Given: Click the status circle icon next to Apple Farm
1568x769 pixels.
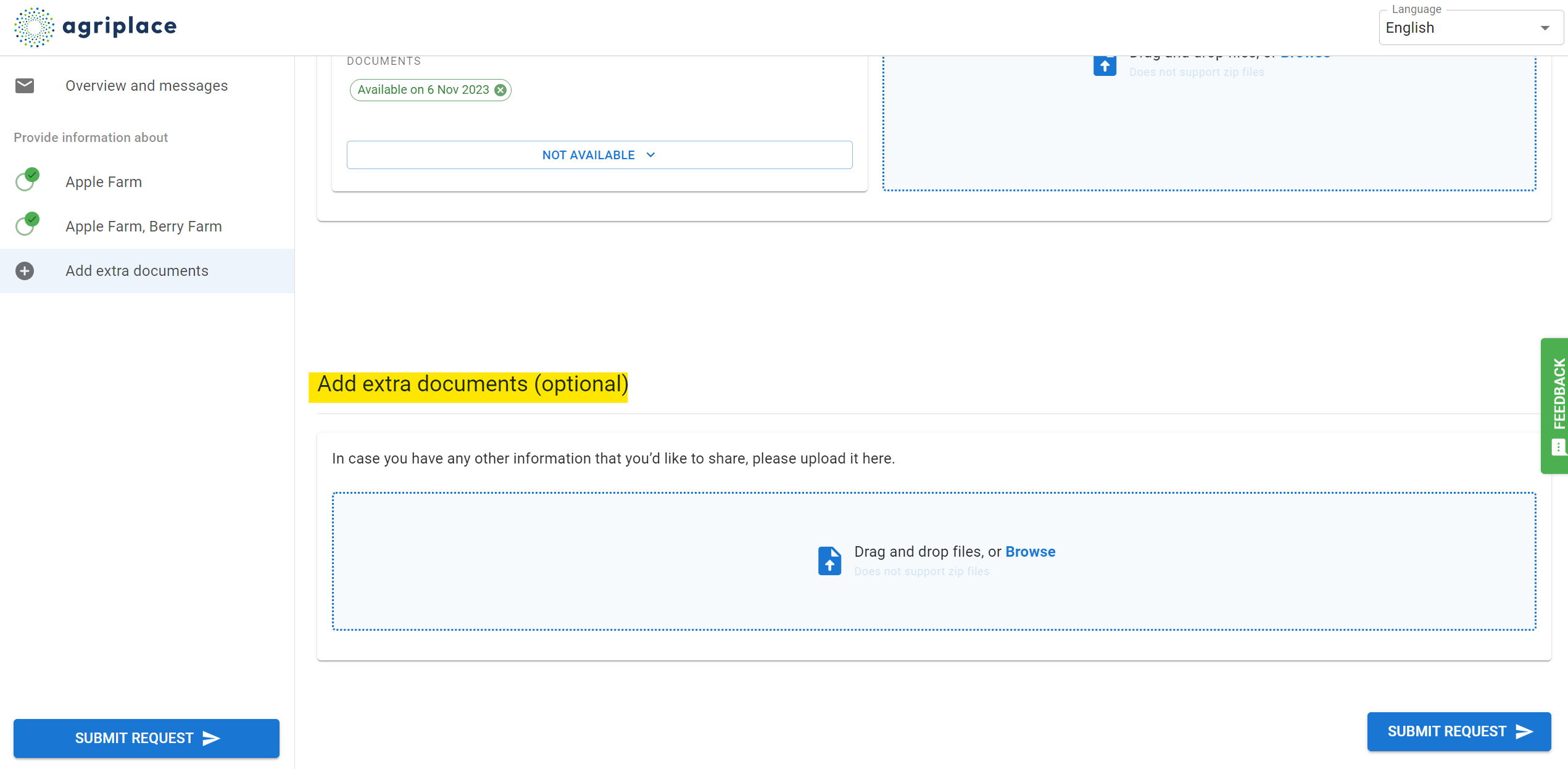Looking at the screenshot, I should point(27,180).
